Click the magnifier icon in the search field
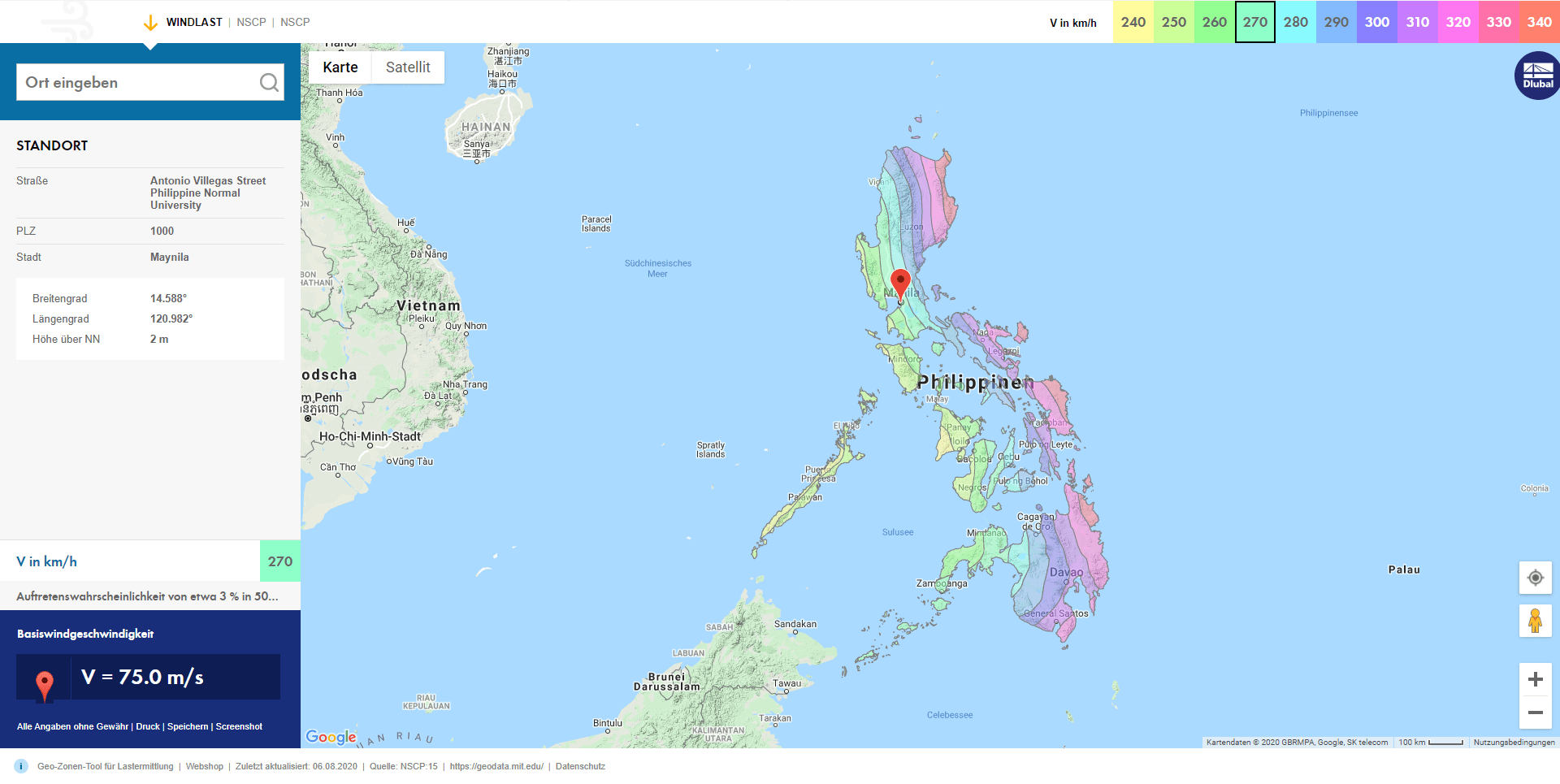 tap(268, 82)
